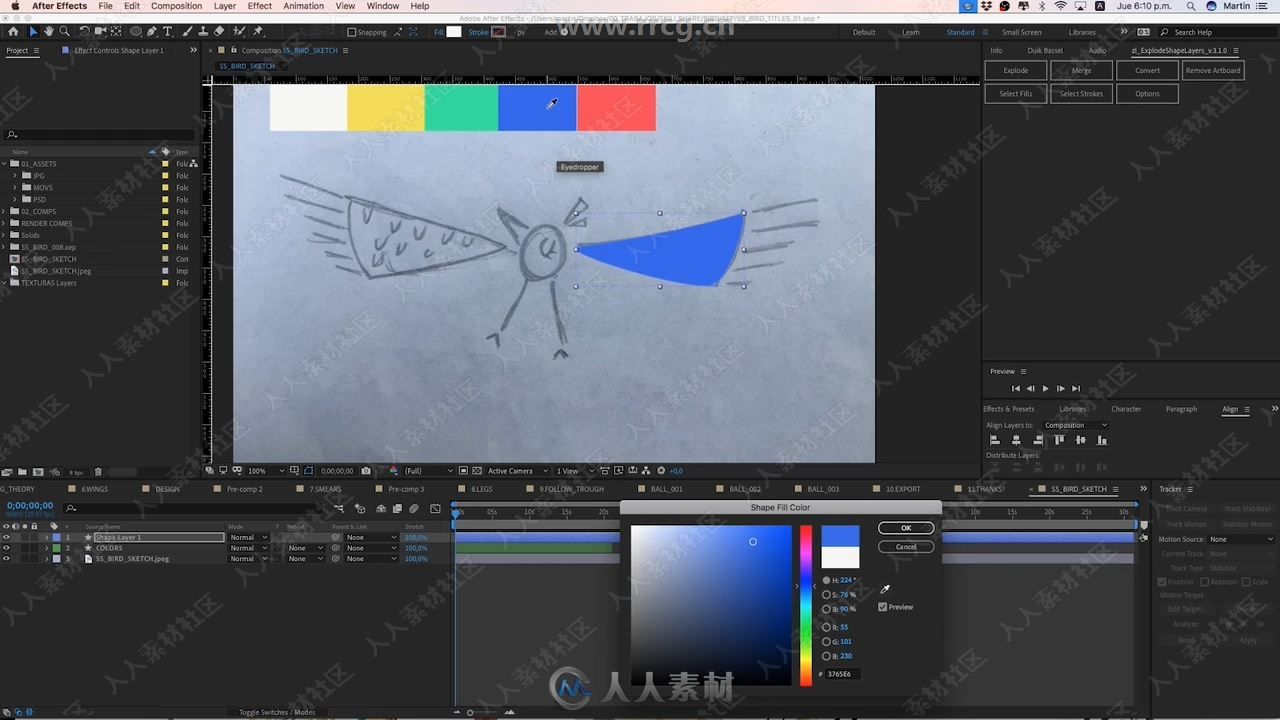
Task: Open the Align Layers to Composition dropdown
Action: pyautogui.click(x=1076, y=425)
